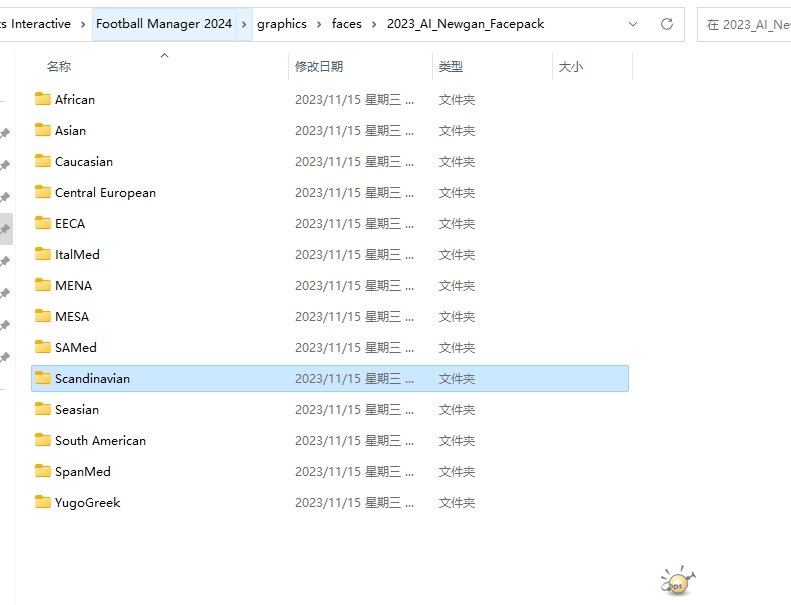
Task: Navigate to Interactive breadcrumb segment
Action: click(x=36, y=24)
